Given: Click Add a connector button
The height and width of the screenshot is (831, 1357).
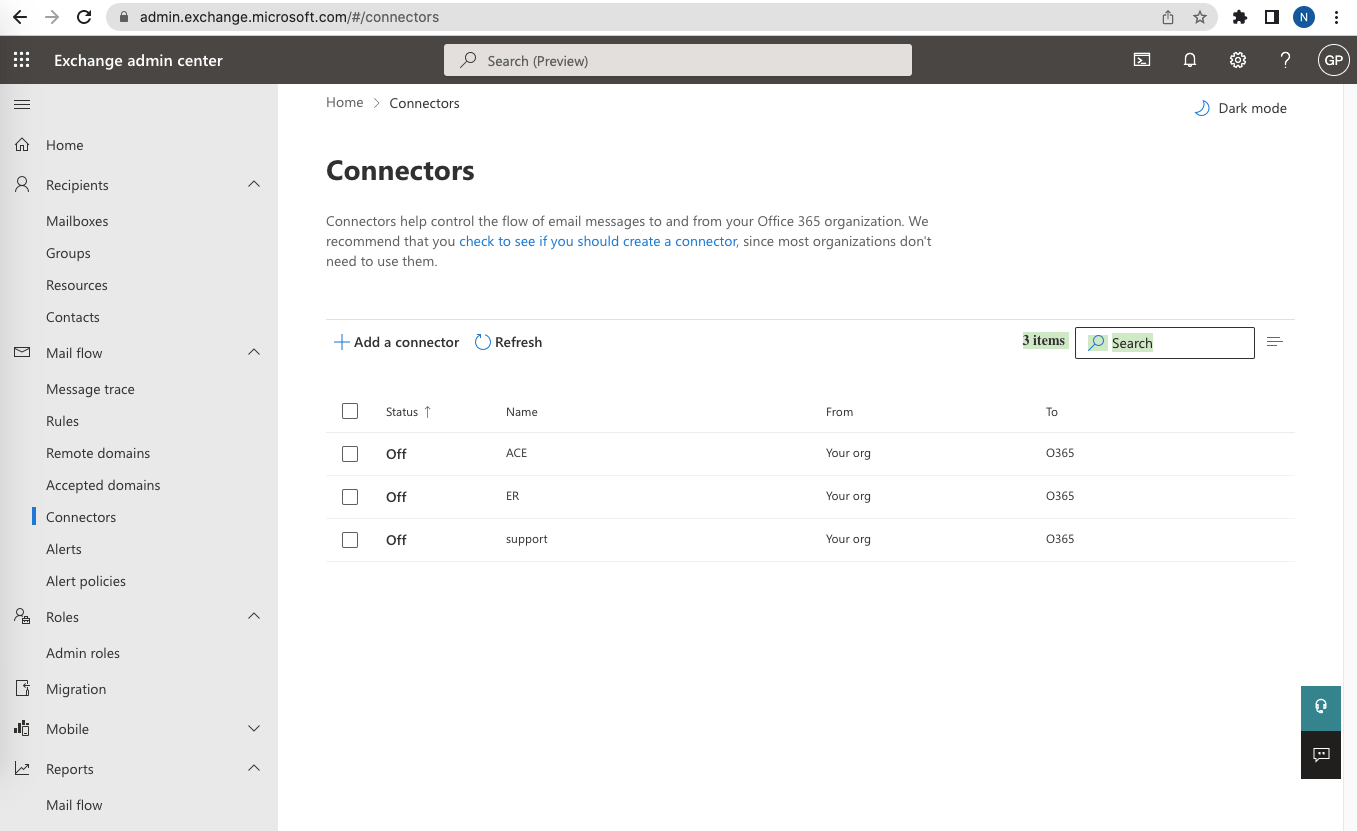Looking at the screenshot, I should (396, 342).
